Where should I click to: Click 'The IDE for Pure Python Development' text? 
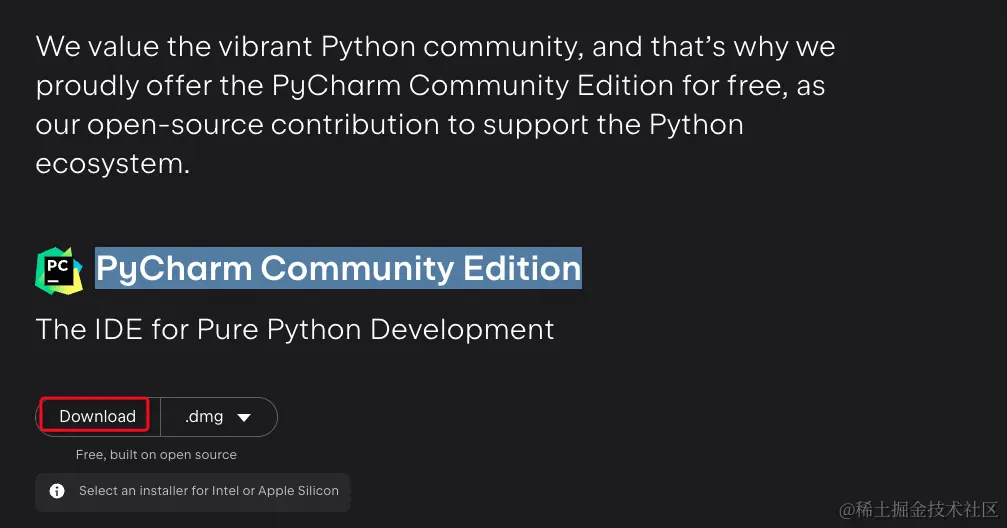(295, 330)
